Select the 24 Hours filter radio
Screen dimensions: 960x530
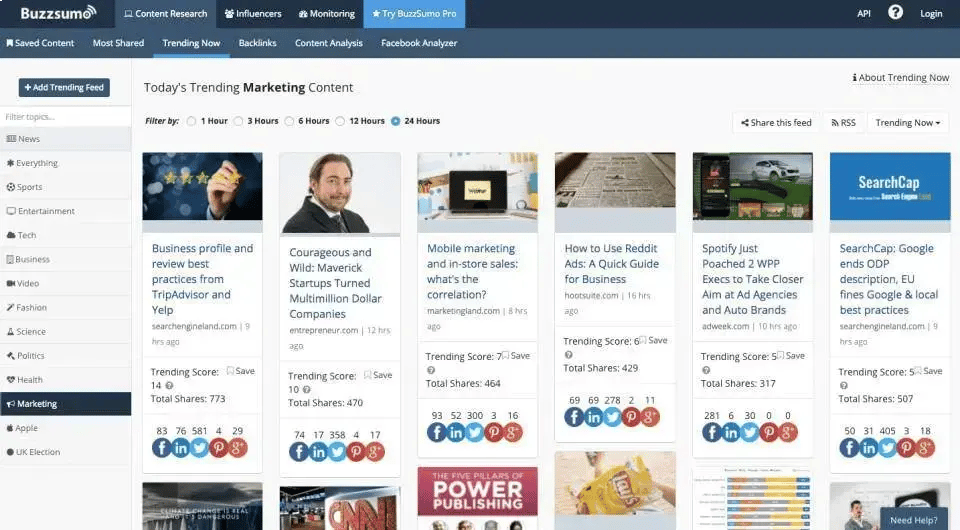coord(396,121)
